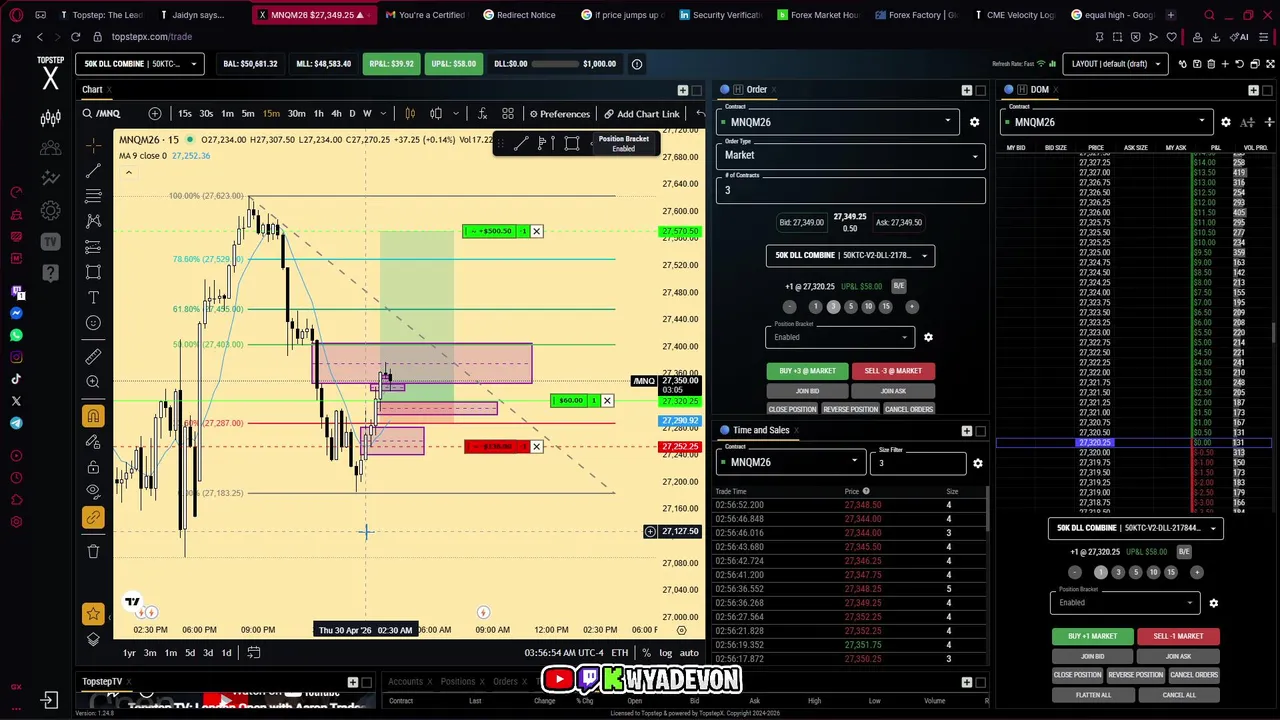Screen dimensions: 1280x720
Task: Select the 5 contracts quantity preset
Action: pyautogui.click(x=850, y=307)
